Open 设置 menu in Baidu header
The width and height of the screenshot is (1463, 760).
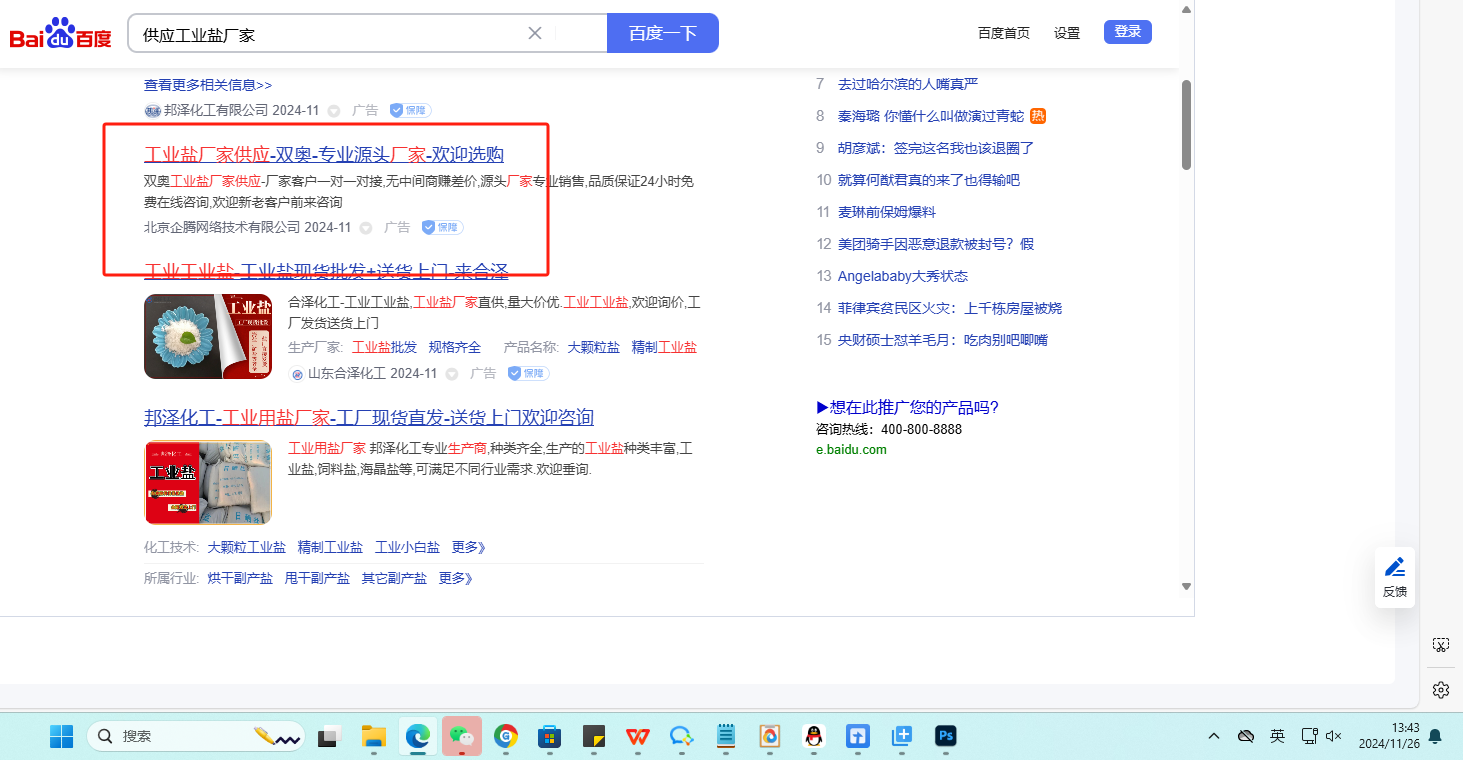[x=1066, y=33]
